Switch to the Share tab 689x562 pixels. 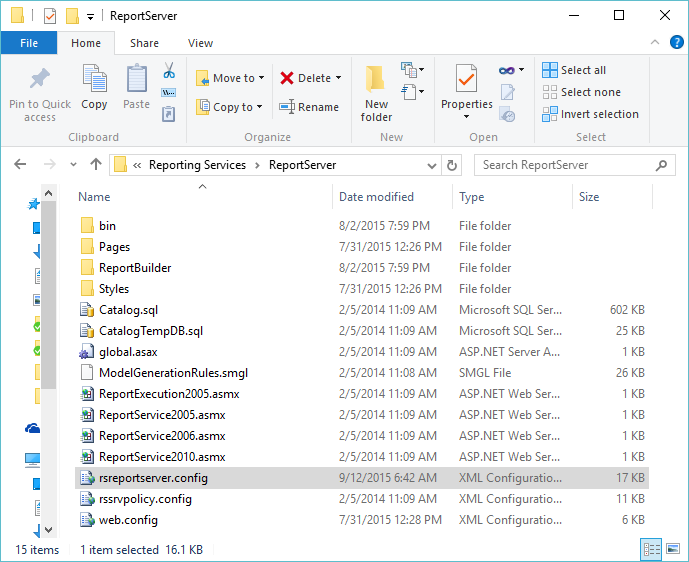144,43
